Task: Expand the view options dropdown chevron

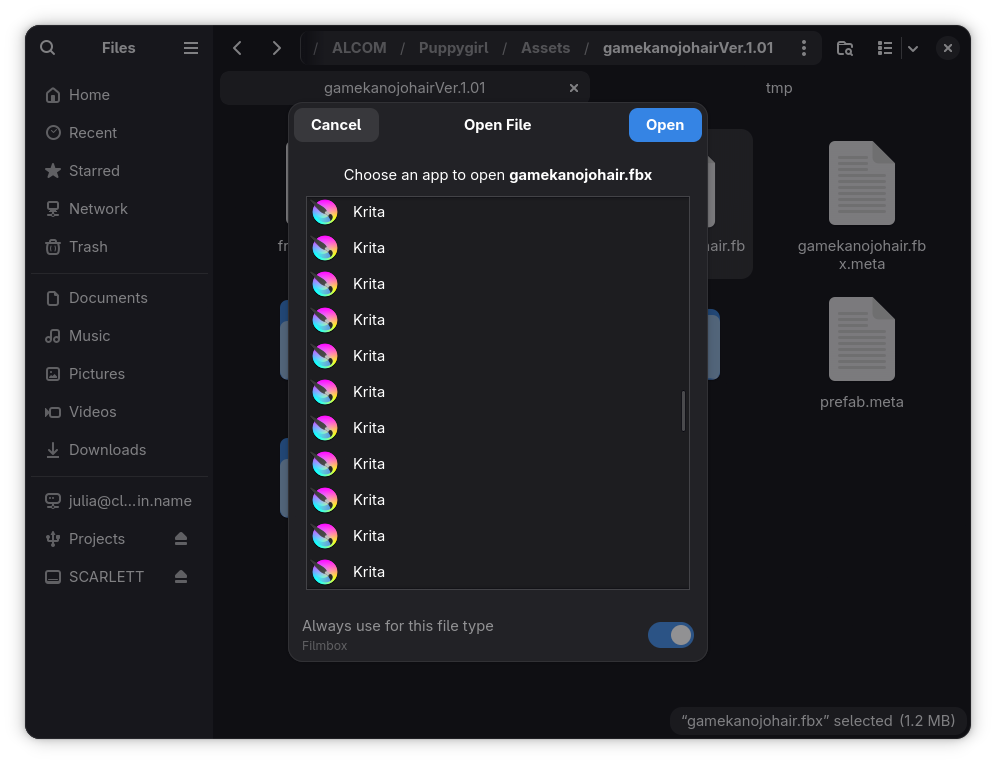Action: 912,48
